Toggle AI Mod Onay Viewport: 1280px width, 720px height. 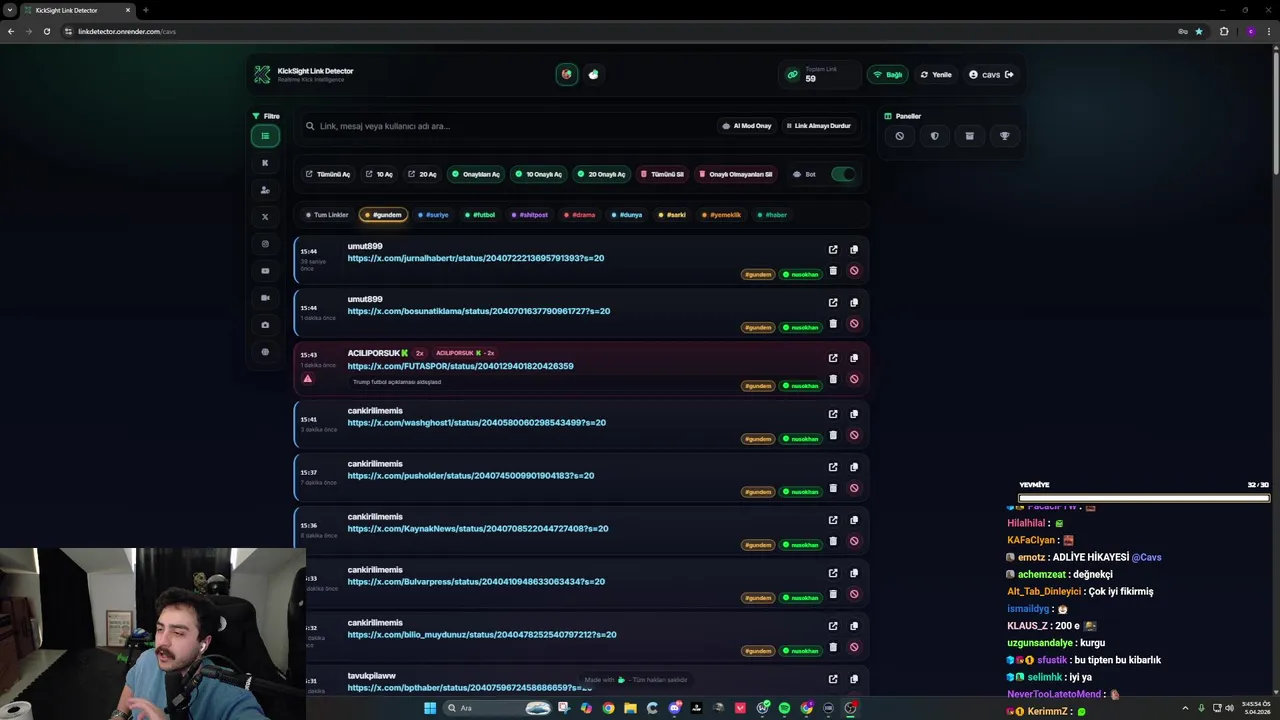click(746, 126)
